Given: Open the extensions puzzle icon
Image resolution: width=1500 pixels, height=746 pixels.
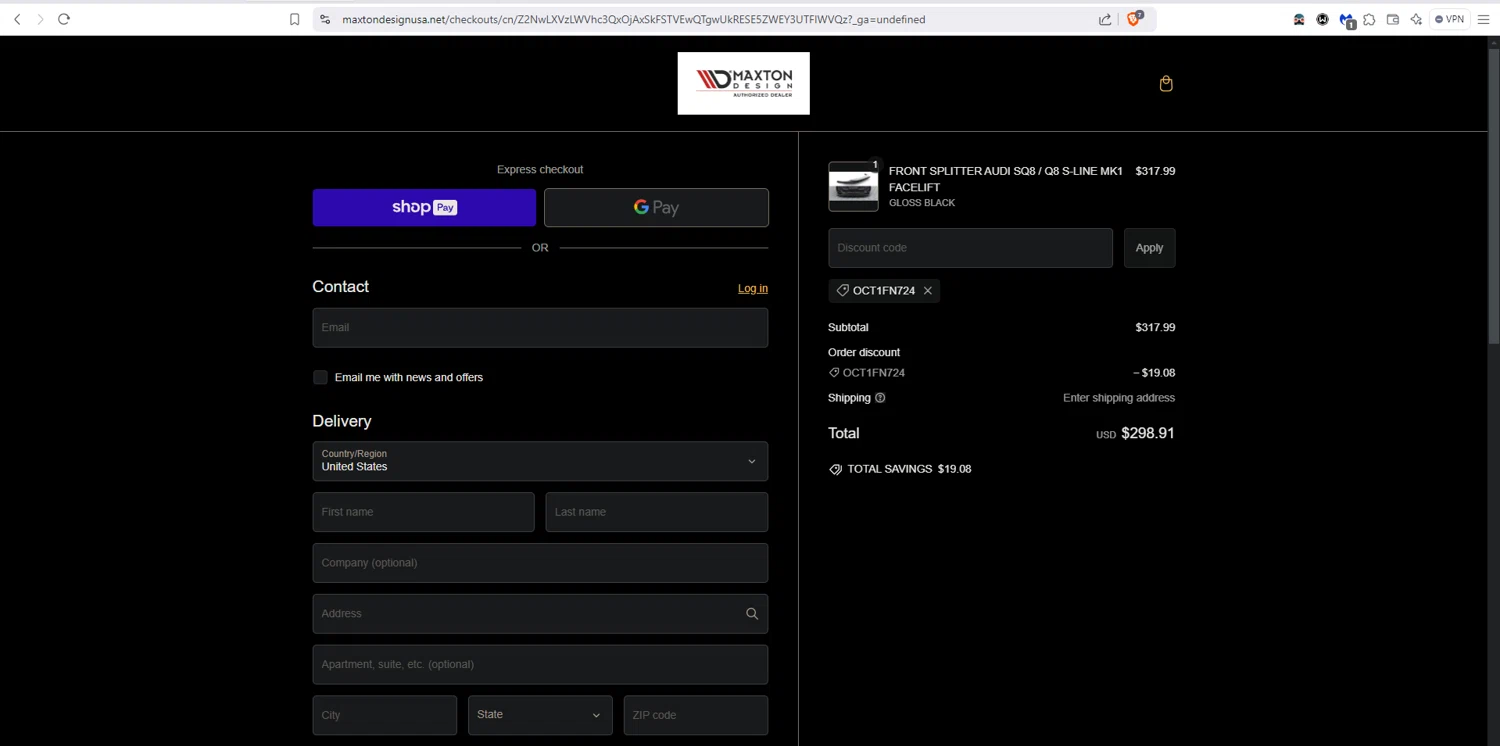Looking at the screenshot, I should coord(1369,19).
